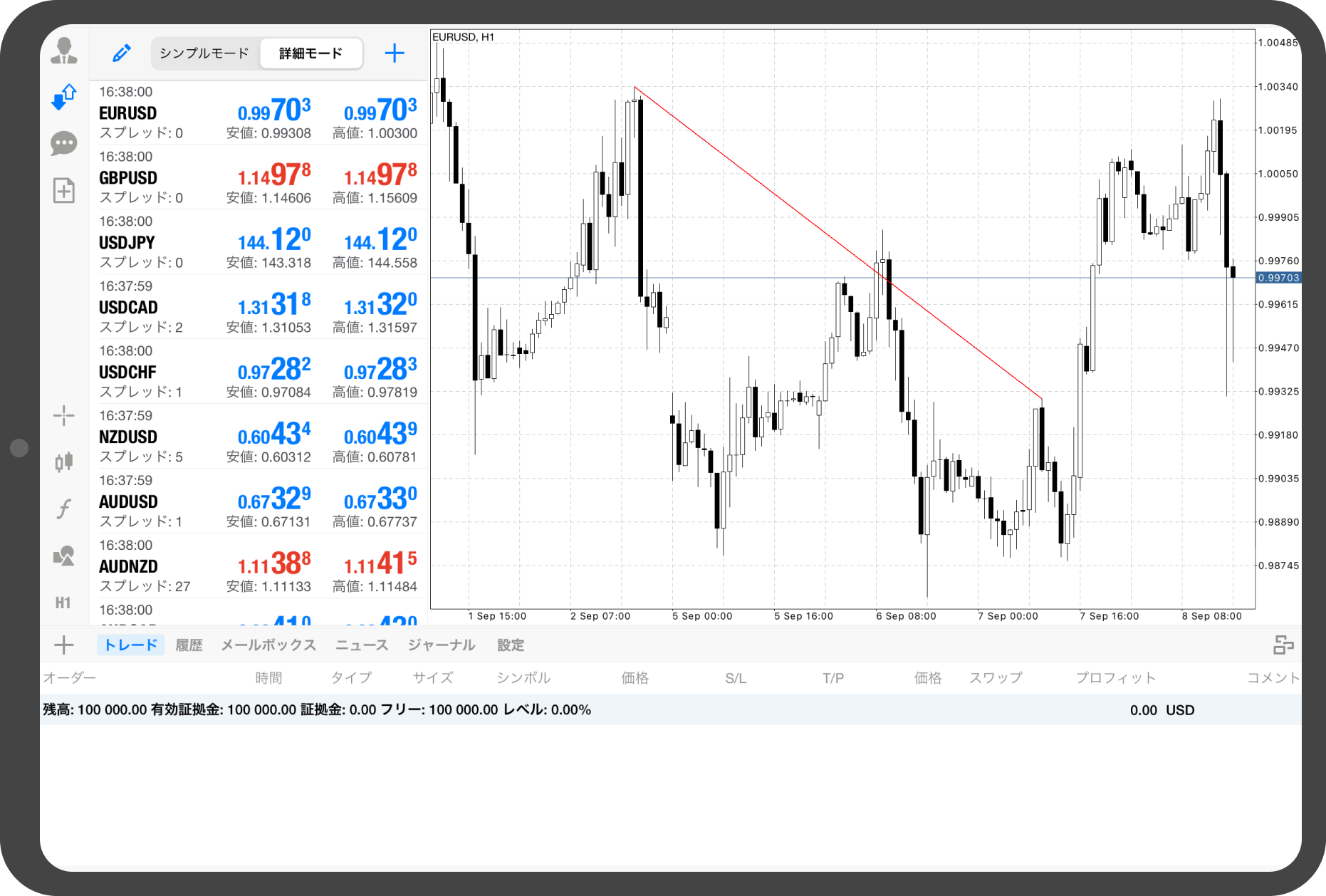Select the NZDUSD quote row
The height and width of the screenshot is (896, 1326).
tap(259, 437)
